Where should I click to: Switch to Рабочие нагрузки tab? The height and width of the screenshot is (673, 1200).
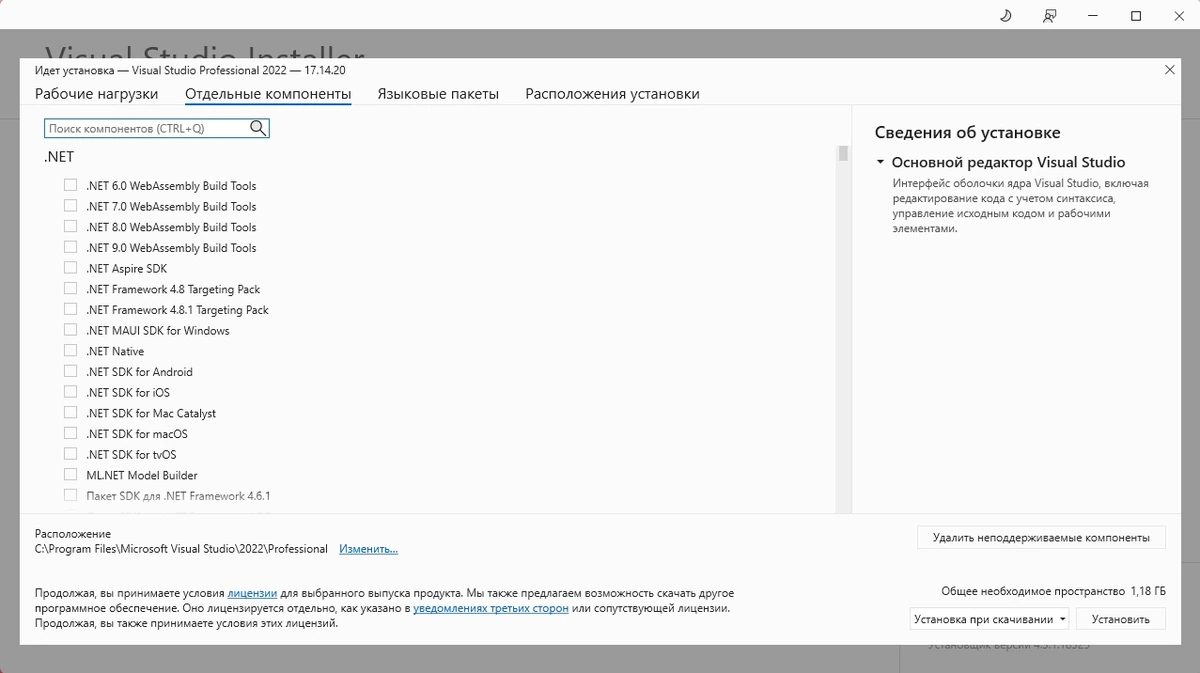click(x=96, y=94)
